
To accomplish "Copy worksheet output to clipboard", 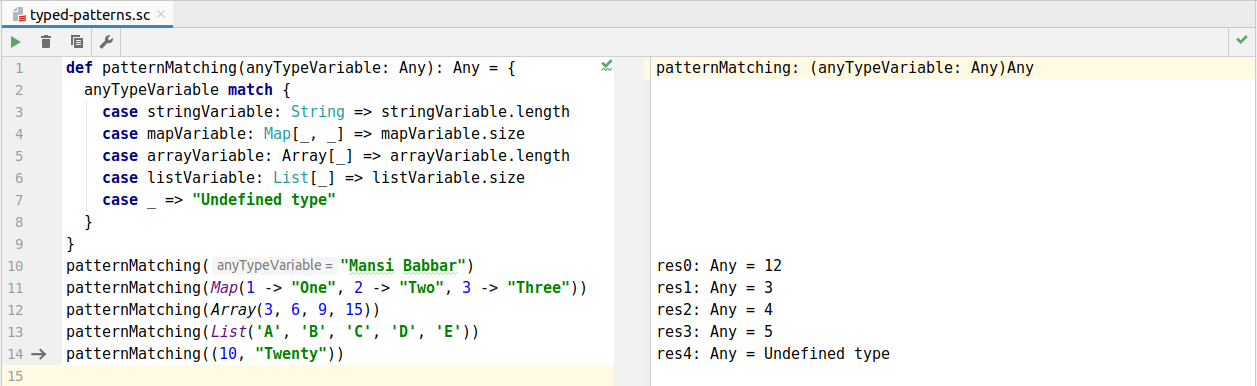I will pyautogui.click(x=76, y=41).
